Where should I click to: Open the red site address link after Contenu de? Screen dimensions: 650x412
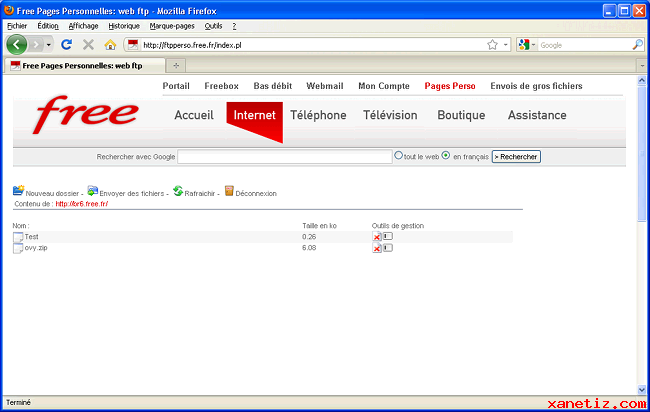82,204
